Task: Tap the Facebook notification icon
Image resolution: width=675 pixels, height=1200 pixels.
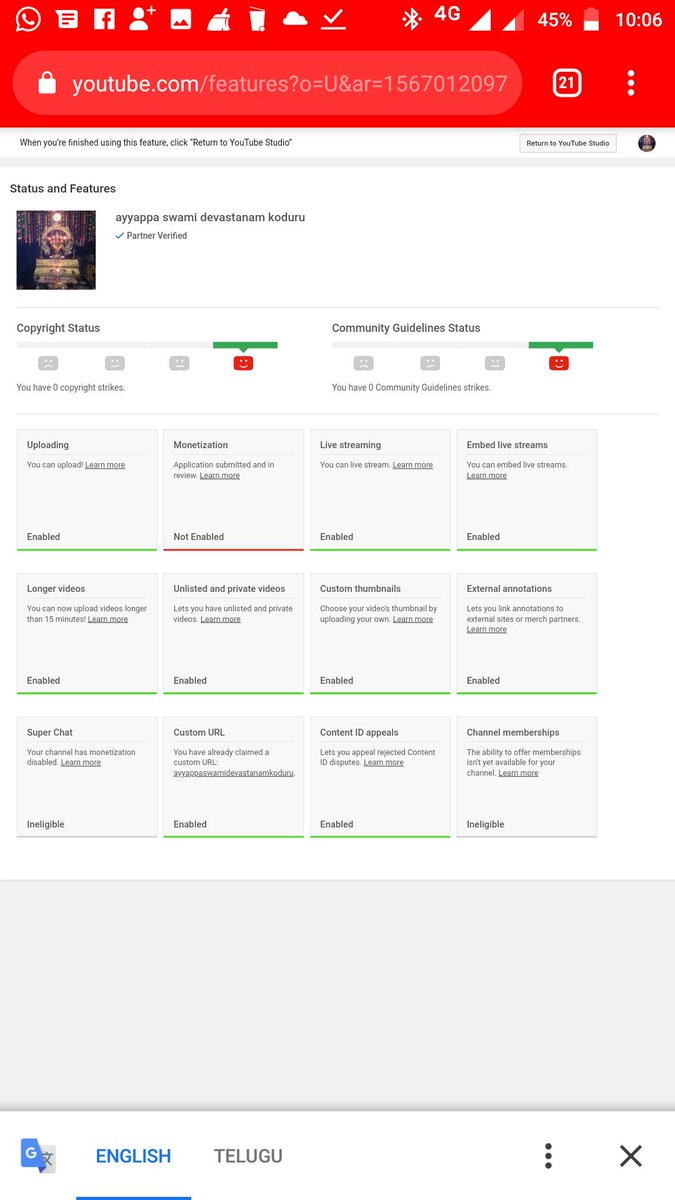Action: (104, 19)
